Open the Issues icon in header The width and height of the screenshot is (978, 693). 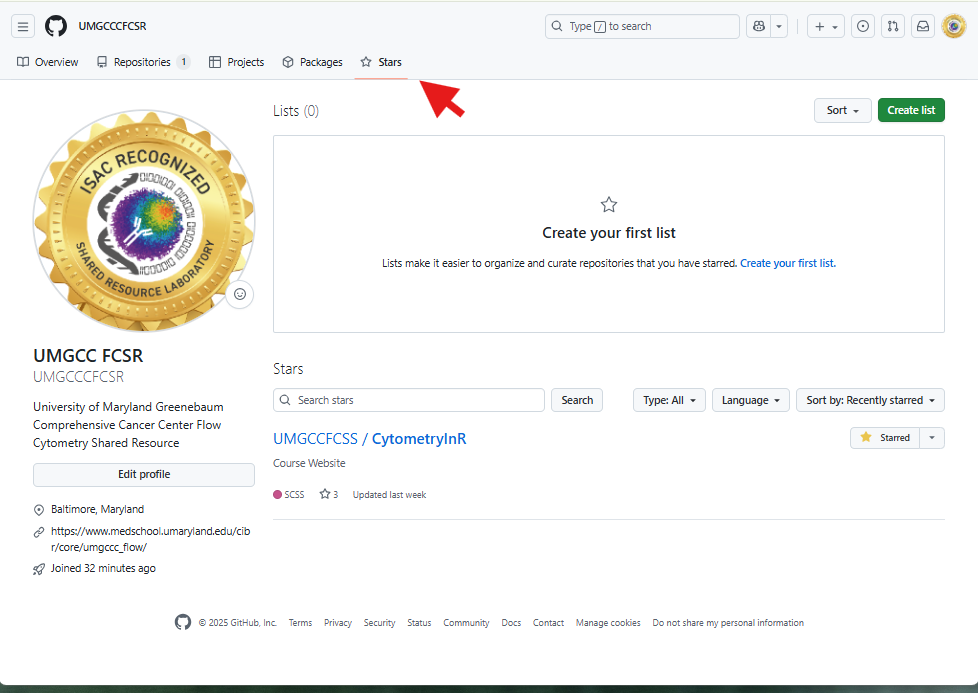coord(863,26)
